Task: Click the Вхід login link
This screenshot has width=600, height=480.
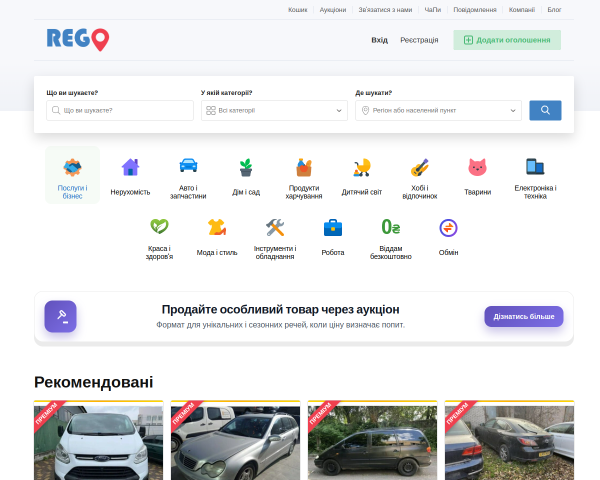Action: point(380,40)
